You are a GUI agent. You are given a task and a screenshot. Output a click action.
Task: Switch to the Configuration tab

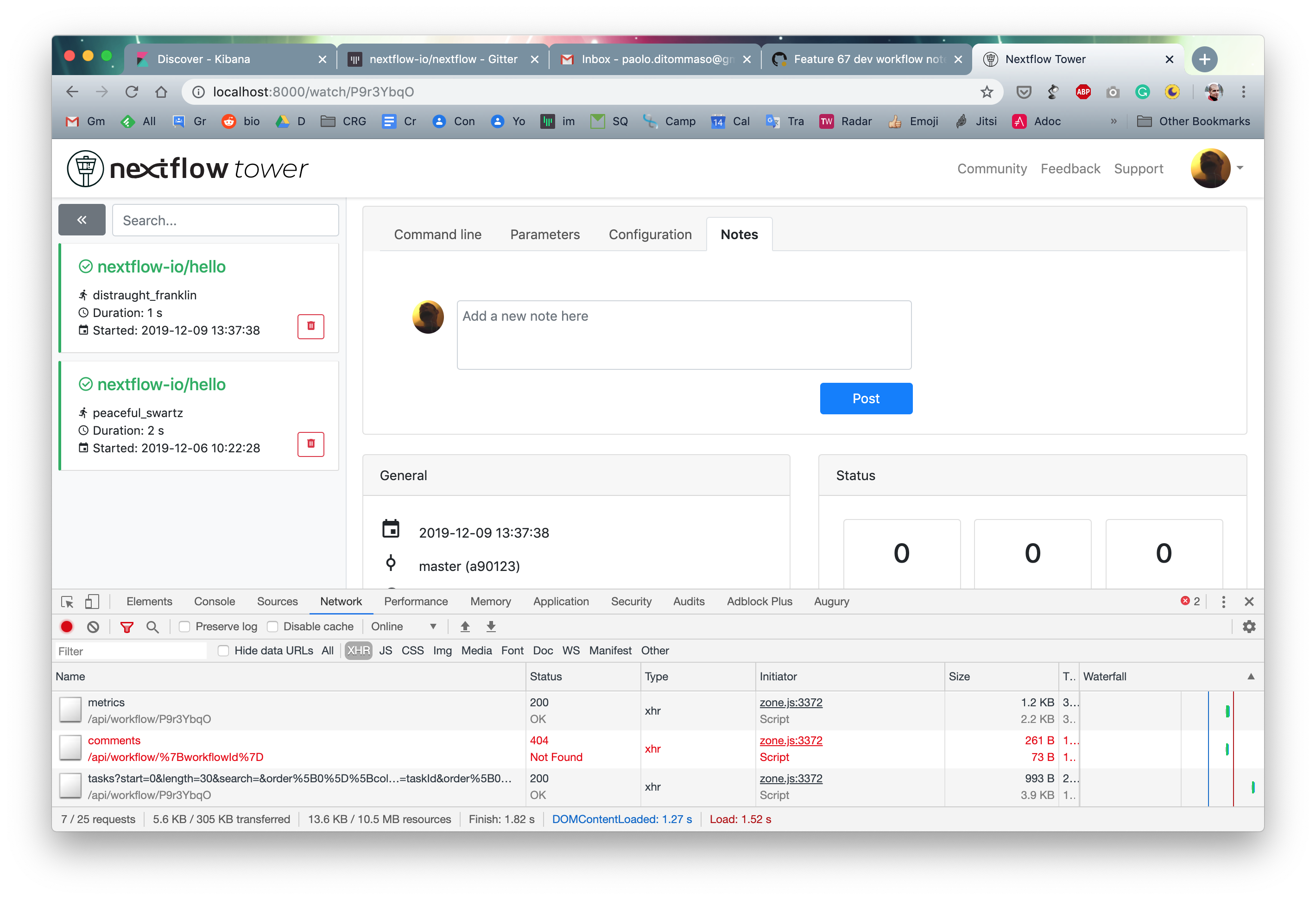click(x=650, y=235)
